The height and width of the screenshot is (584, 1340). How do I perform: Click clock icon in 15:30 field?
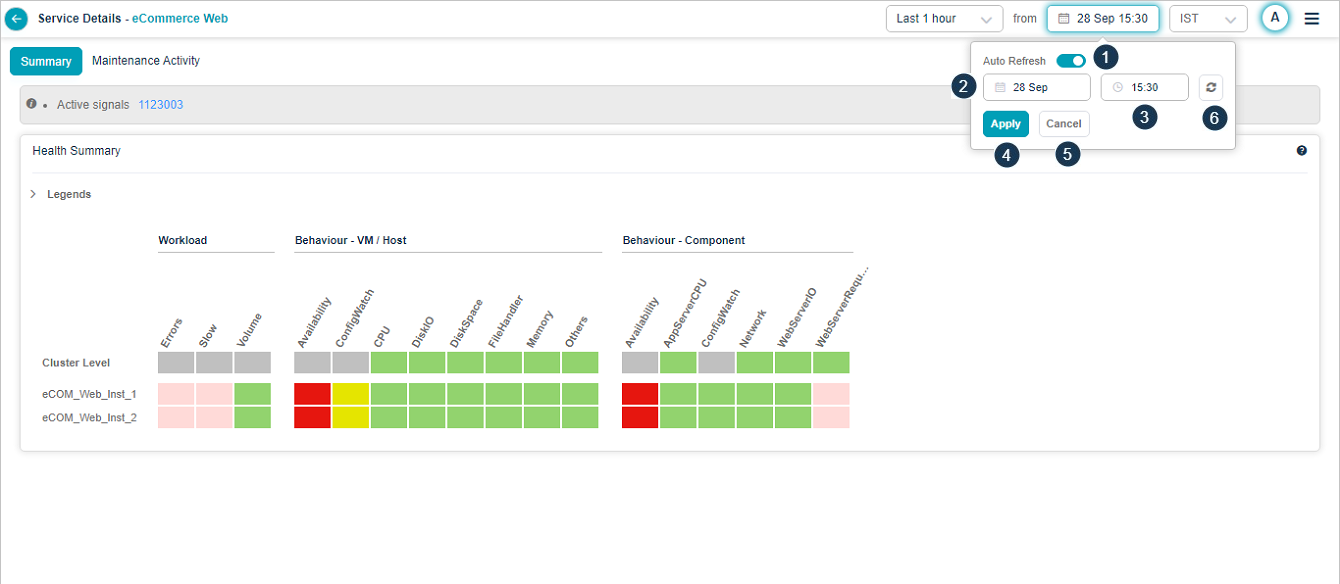point(1118,88)
